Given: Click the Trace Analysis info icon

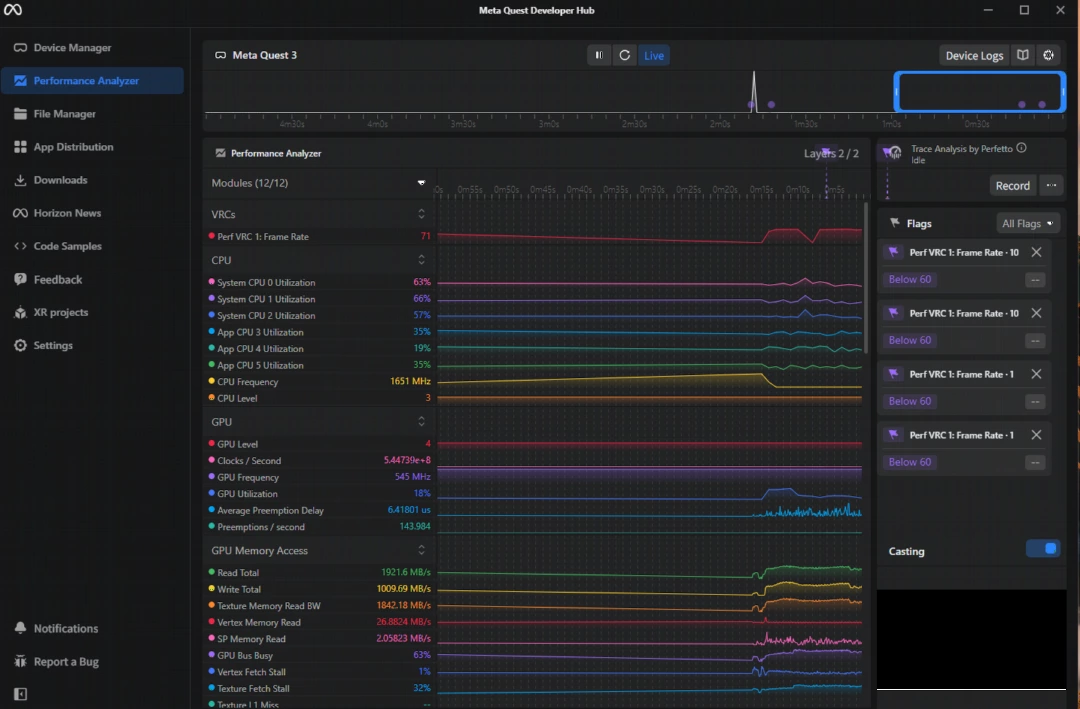Looking at the screenshot, I should tap(1021, 147).
